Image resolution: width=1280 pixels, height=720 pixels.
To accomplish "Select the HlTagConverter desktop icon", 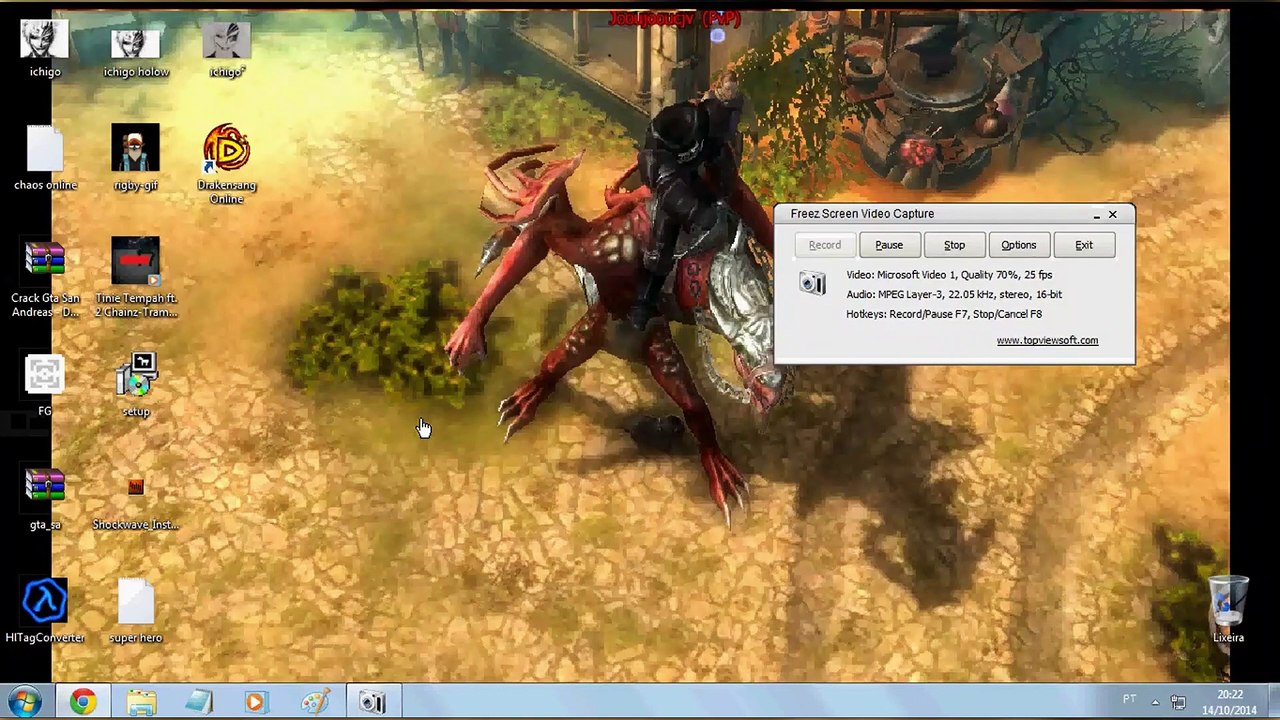I will pos(45,611).
